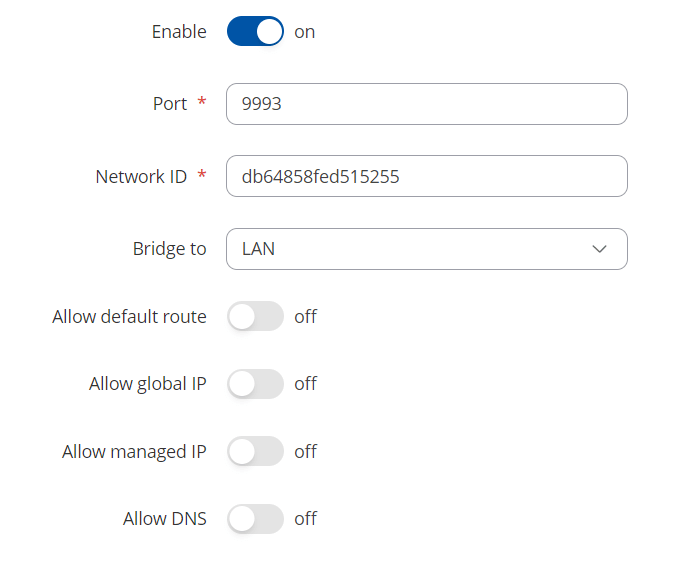Image resolution: width=675 pixels, height=564 pixels.
Task: Click the "Allow managed IP" label
Action: tap(134, 452)
